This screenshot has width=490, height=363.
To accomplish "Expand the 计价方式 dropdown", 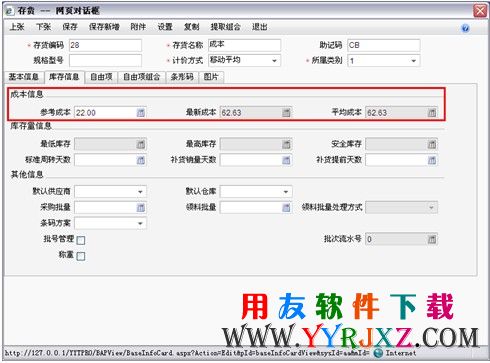I will point(274,61).
